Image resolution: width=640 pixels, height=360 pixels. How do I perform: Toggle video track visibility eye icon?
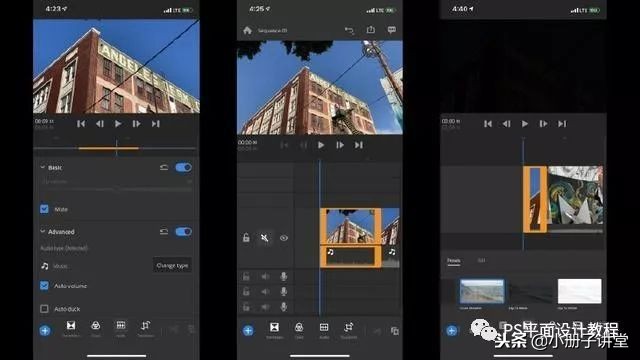pyautogui.click(x=284, y=238)
